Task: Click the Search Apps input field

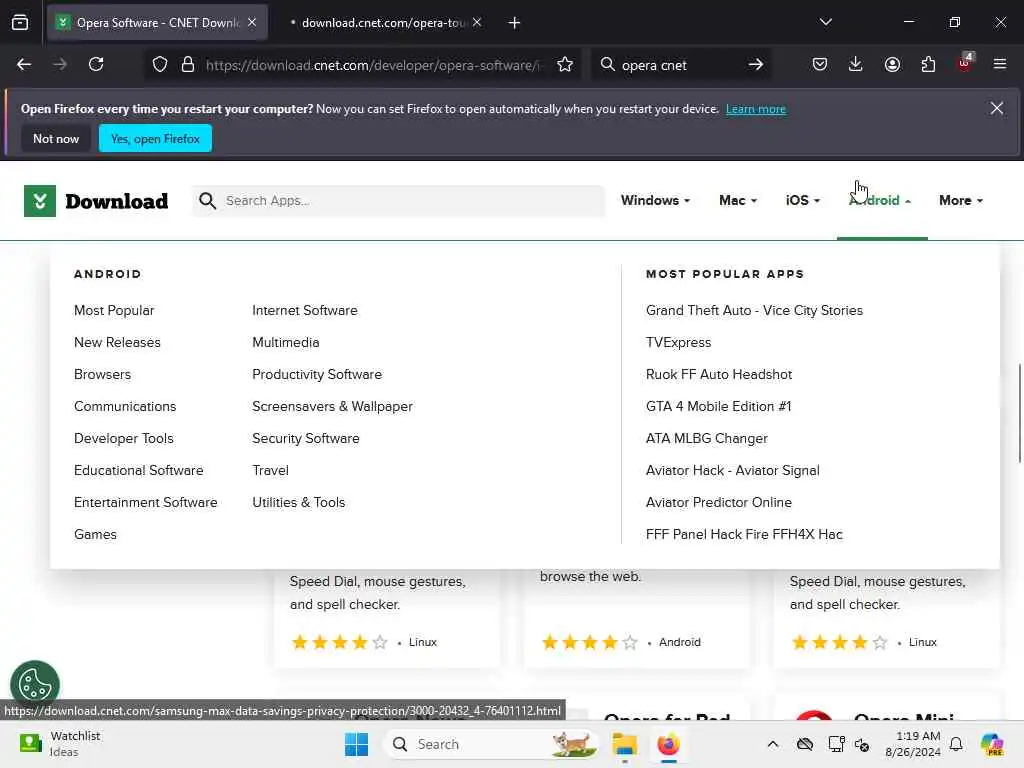Action: pos(398,200)
